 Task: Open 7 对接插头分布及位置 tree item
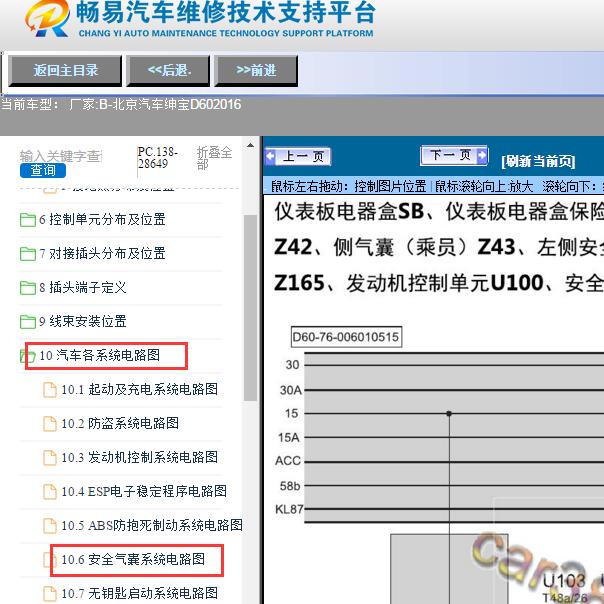102,253
